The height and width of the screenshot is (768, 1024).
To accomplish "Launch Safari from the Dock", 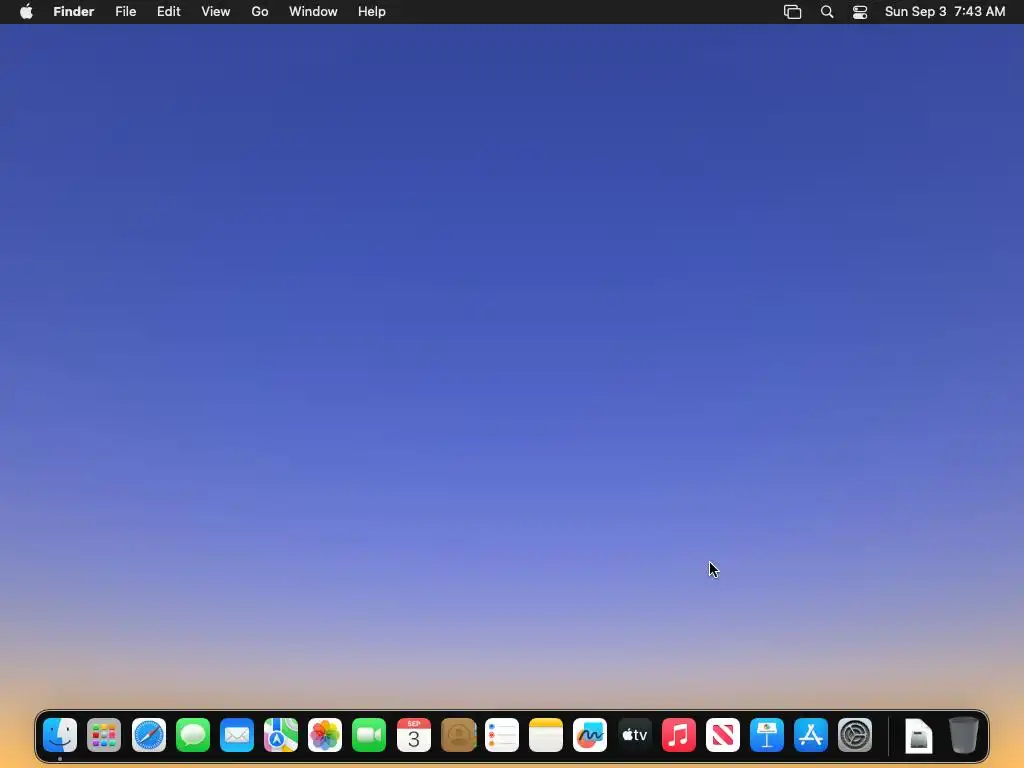I will tap(148, 735).
